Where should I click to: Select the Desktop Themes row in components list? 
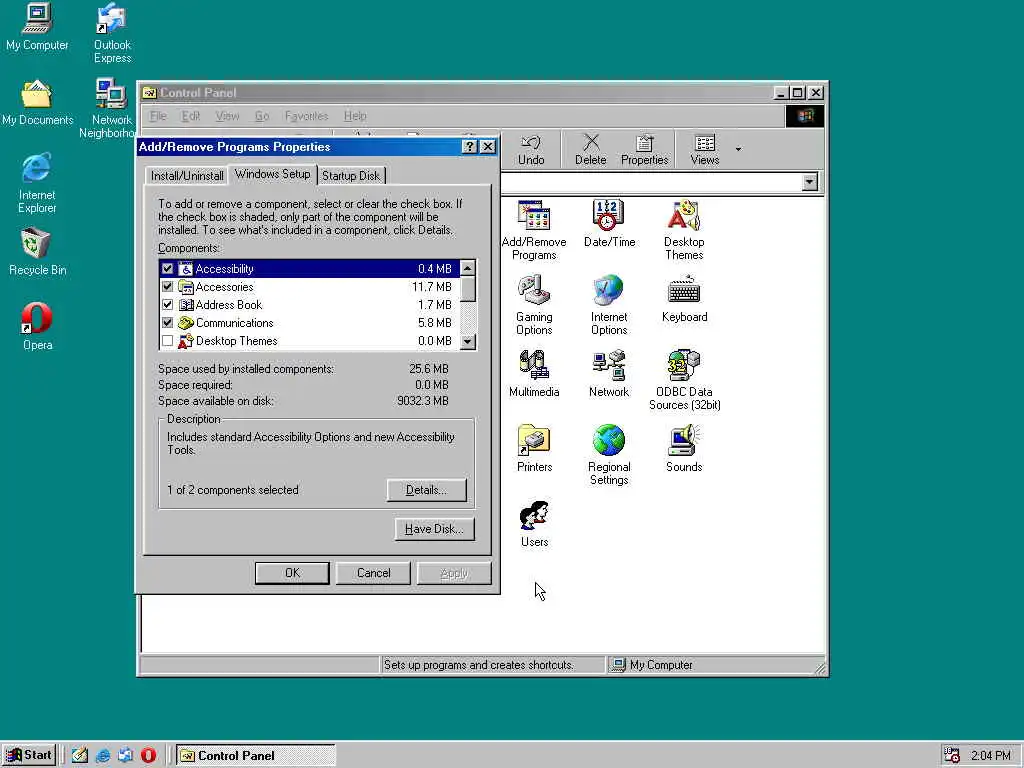coord(310,341)
